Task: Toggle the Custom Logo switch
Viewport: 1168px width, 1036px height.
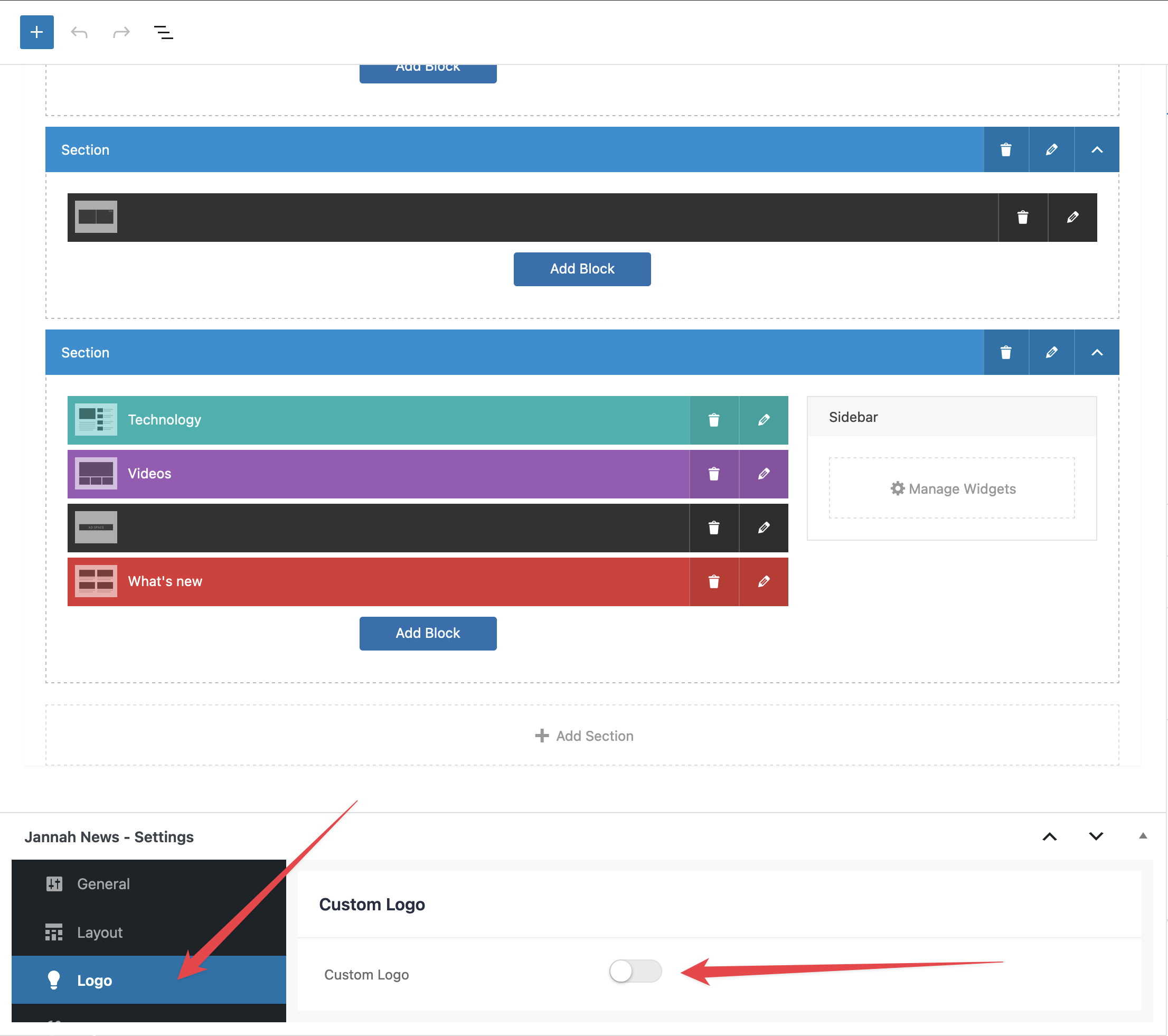Action: [635, 971]
